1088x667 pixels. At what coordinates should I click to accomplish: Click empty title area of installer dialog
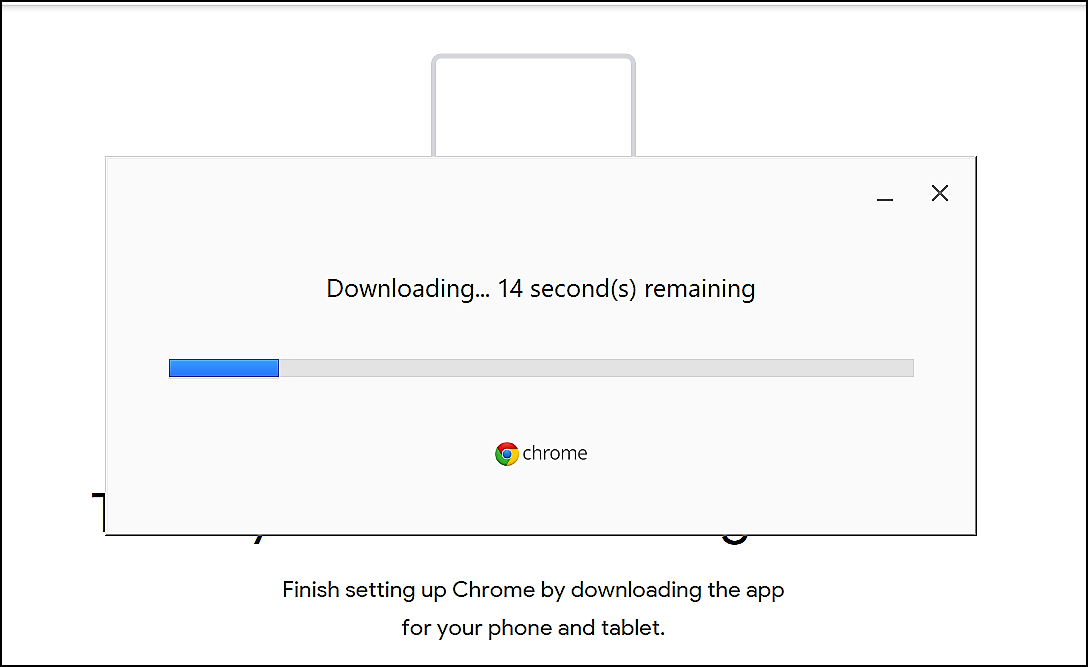coord(486,193)
